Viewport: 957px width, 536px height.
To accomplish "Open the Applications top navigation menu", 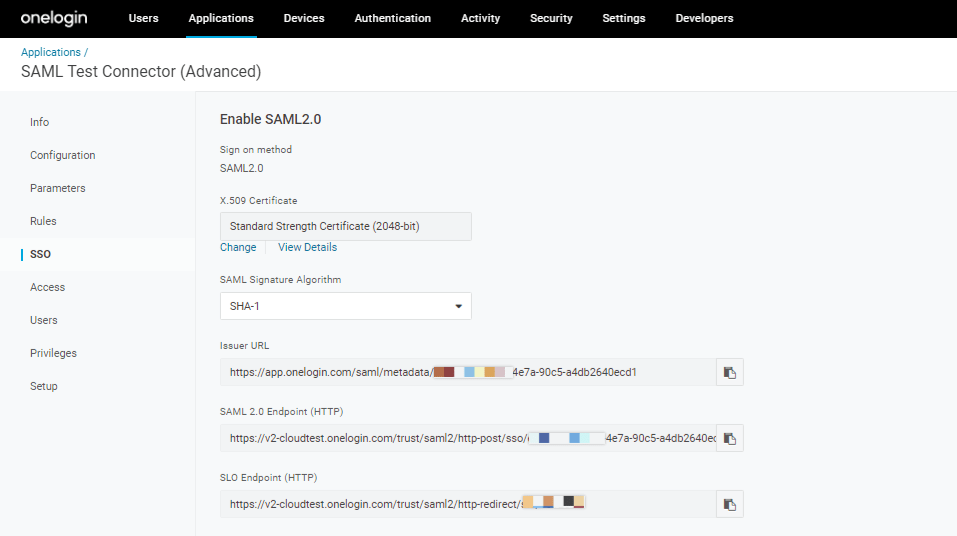I will tap(221, 18).
